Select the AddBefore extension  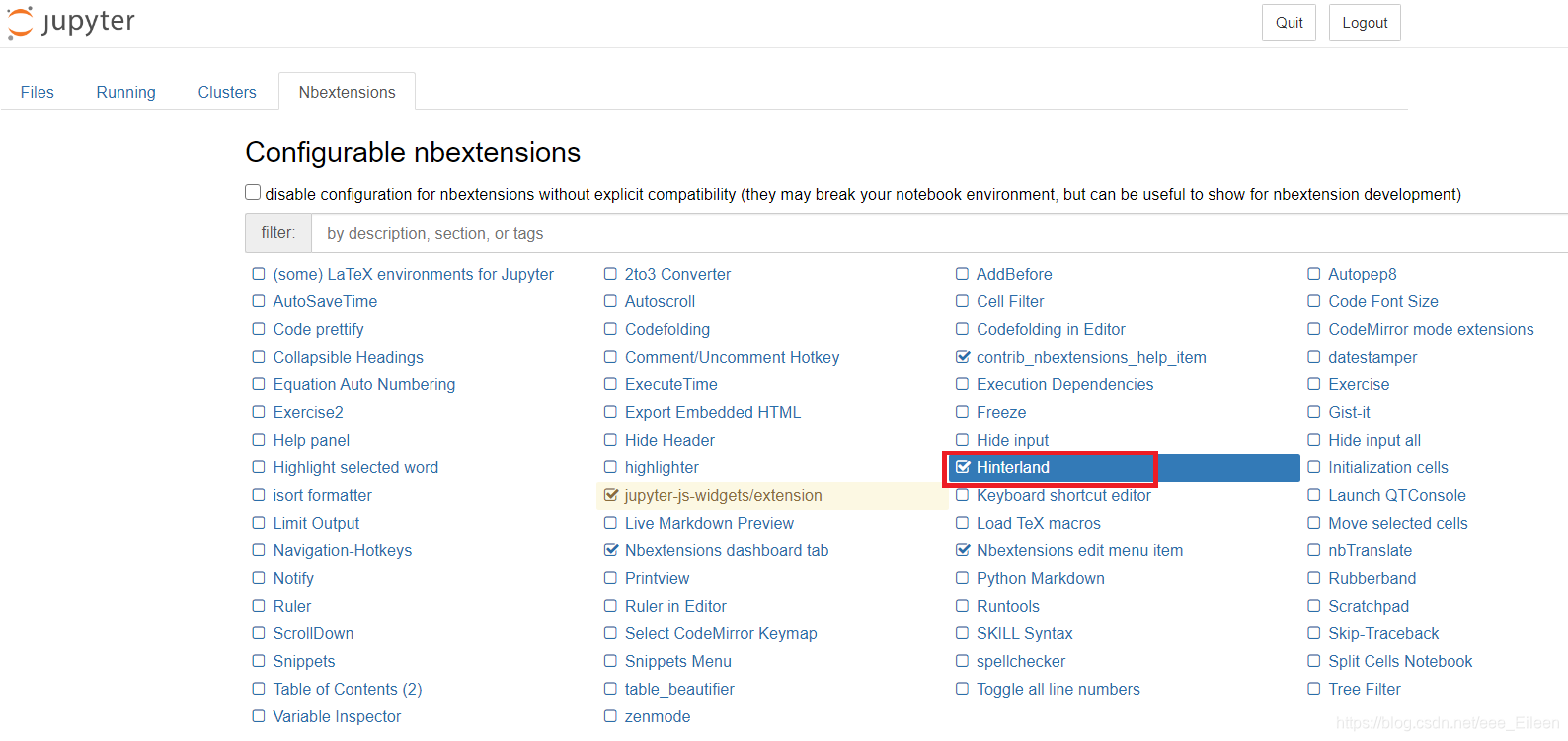coord(1014,274)
